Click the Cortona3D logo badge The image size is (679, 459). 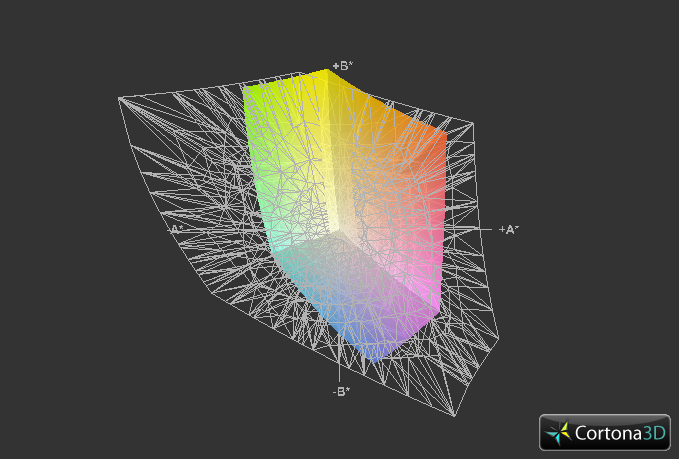605,432
